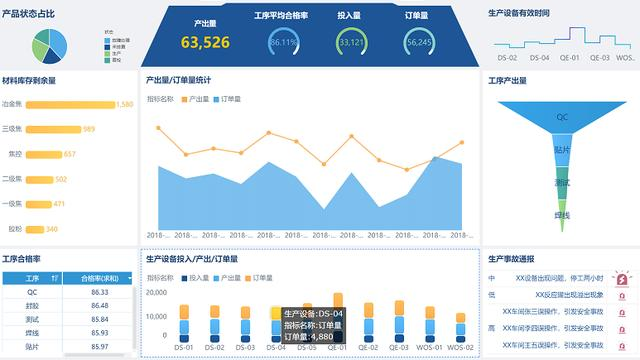Click alarm icon in 李四误操作 row

[x=622, y=329]
